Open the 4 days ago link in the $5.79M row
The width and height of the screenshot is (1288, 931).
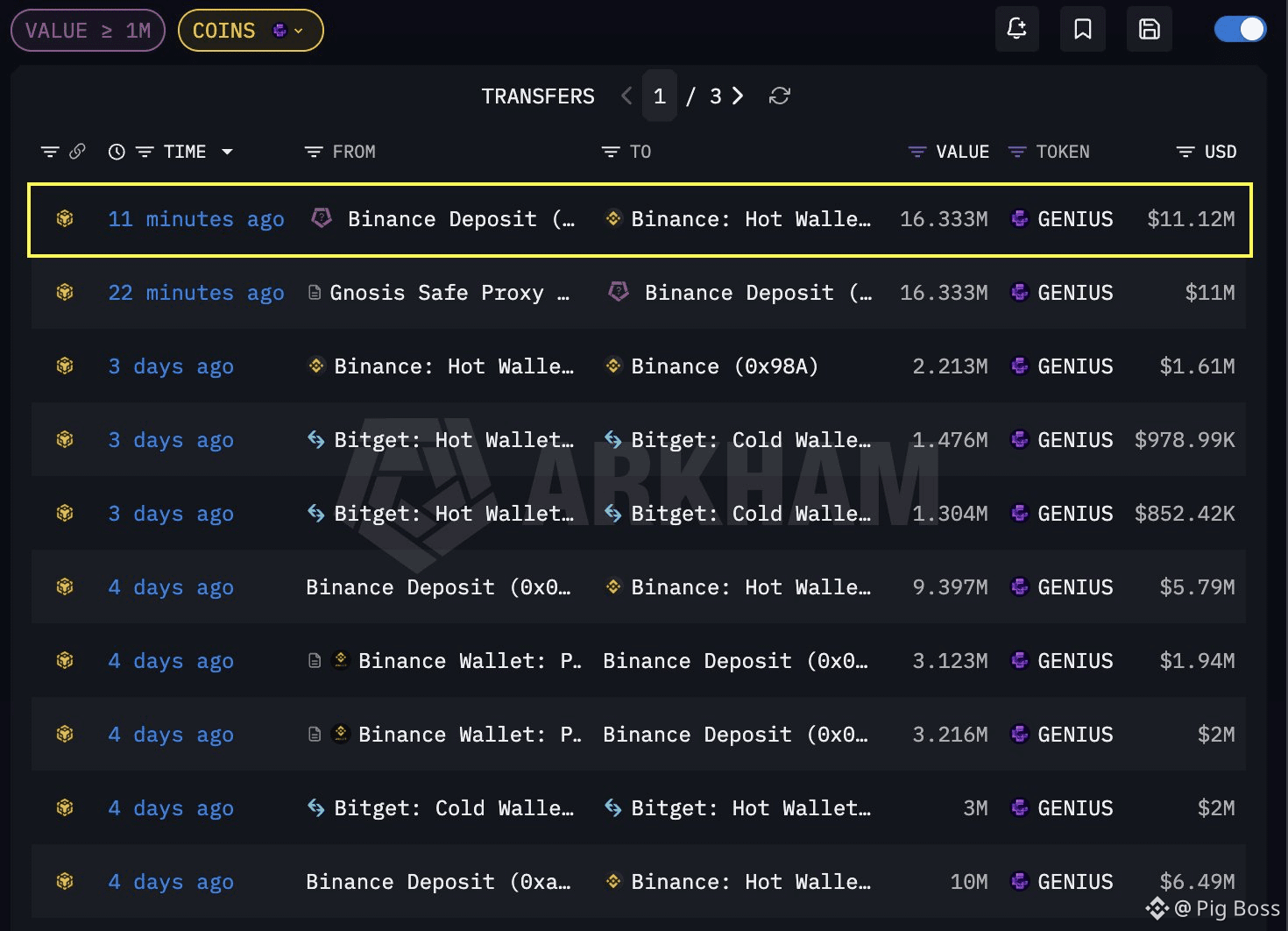[171, 587]
